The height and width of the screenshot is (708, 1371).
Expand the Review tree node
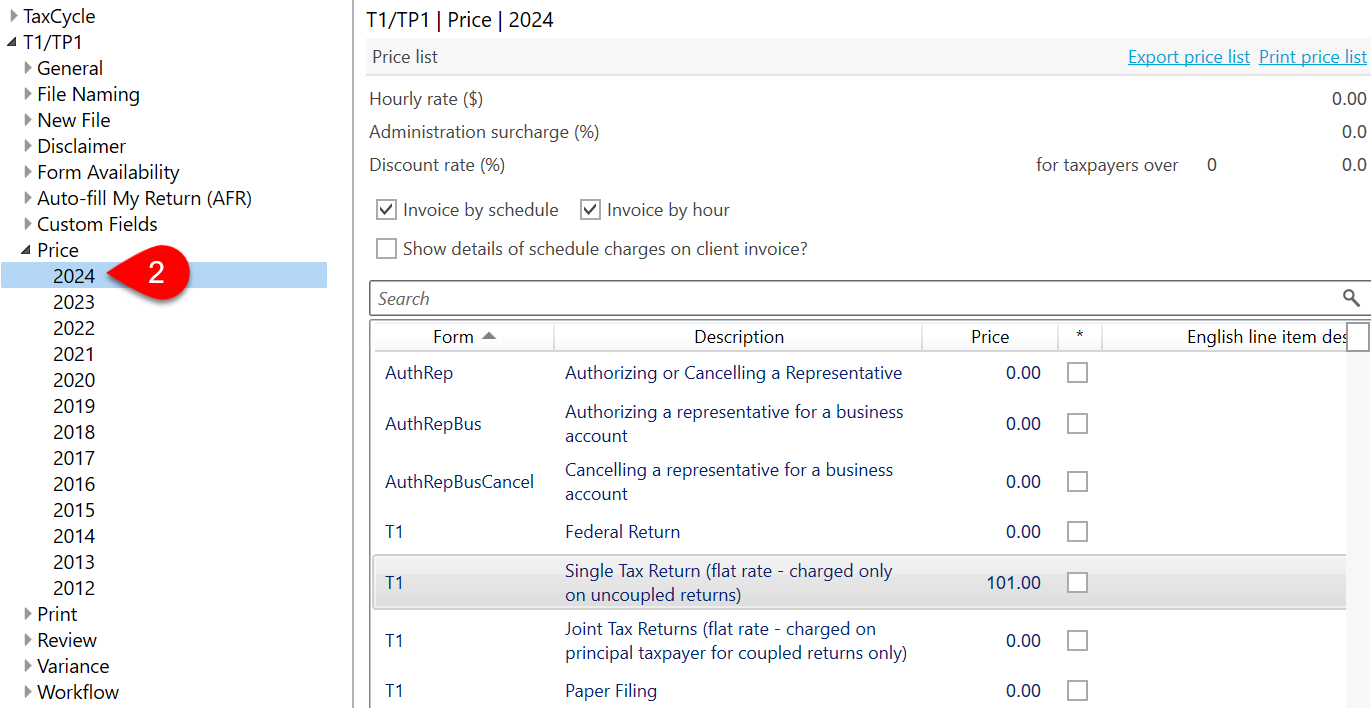click(x=28, y=640)
